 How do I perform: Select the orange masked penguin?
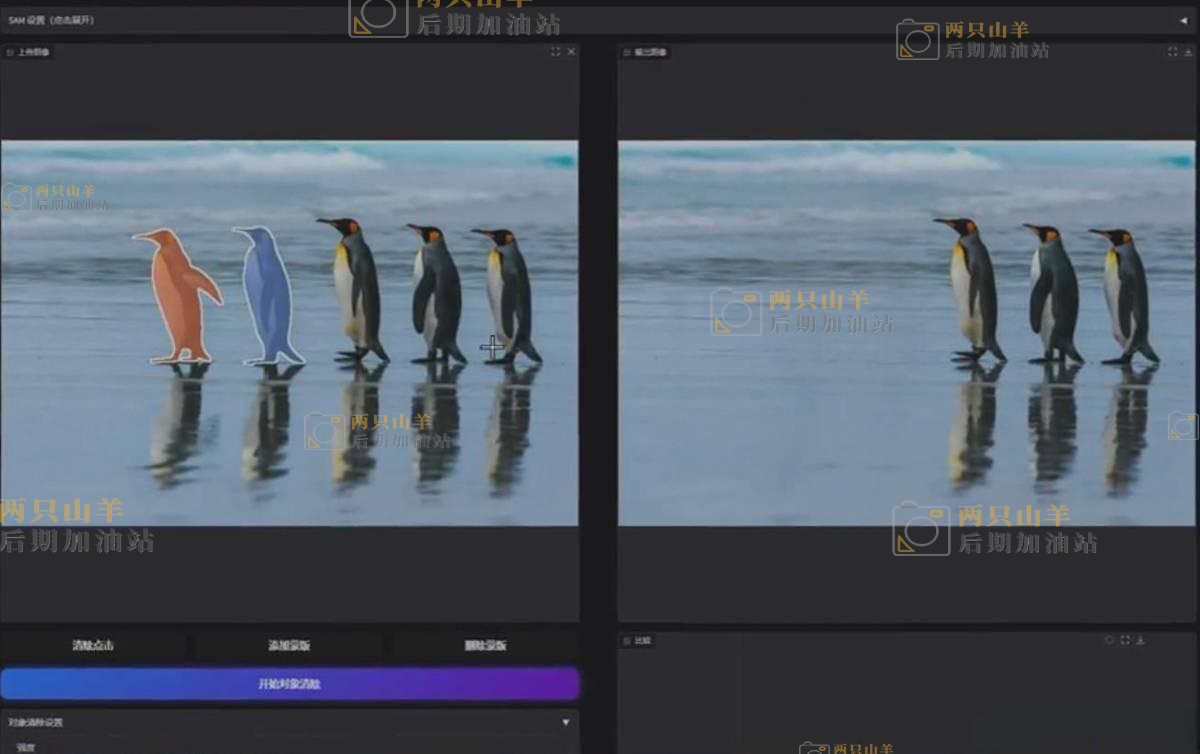(x=178, y=295)
